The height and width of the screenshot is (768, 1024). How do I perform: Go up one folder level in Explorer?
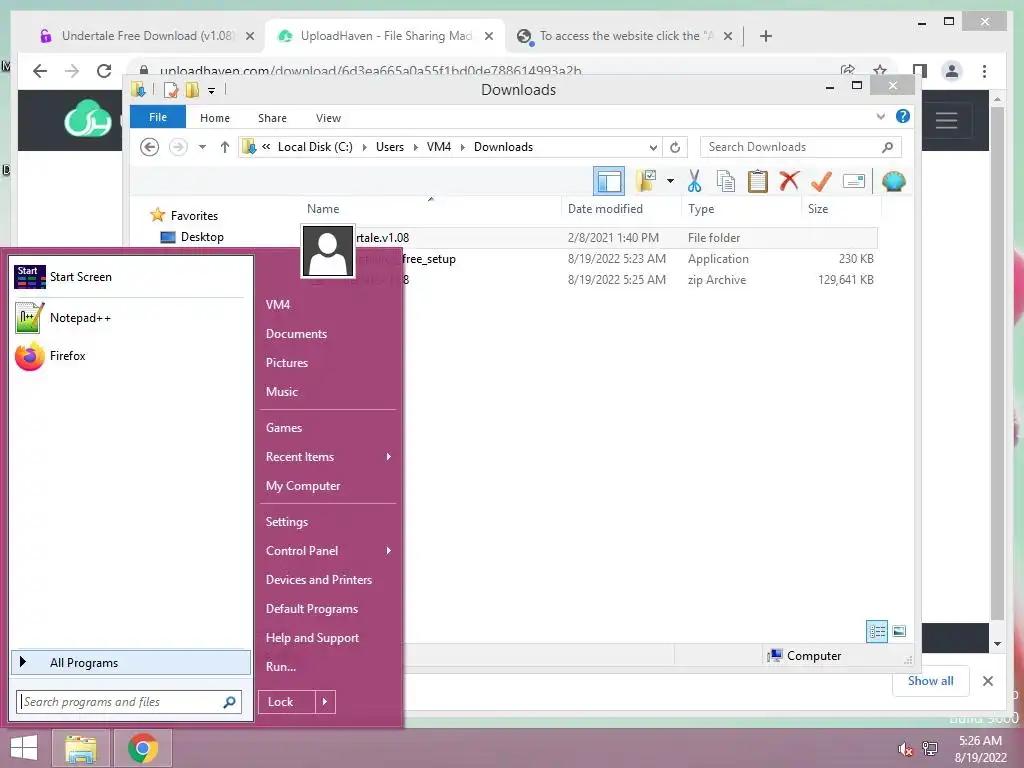coord(225,147)
